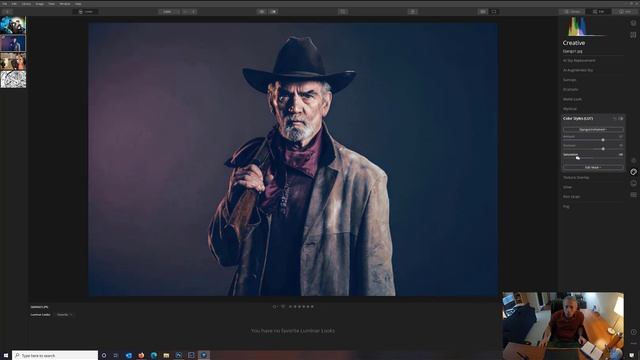Collapse Color Styles (LUT) header

click(x=578, y=118)
